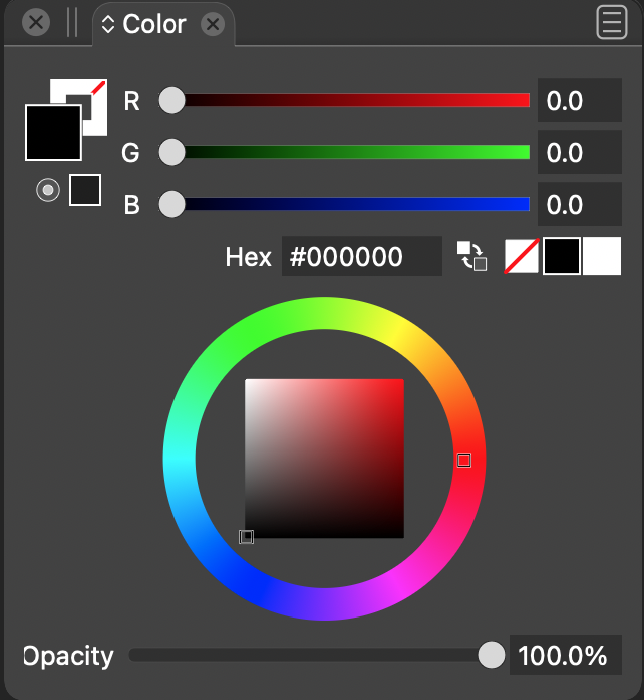Close the Color tab
The image size is (644, 700).
pos(213,24)
